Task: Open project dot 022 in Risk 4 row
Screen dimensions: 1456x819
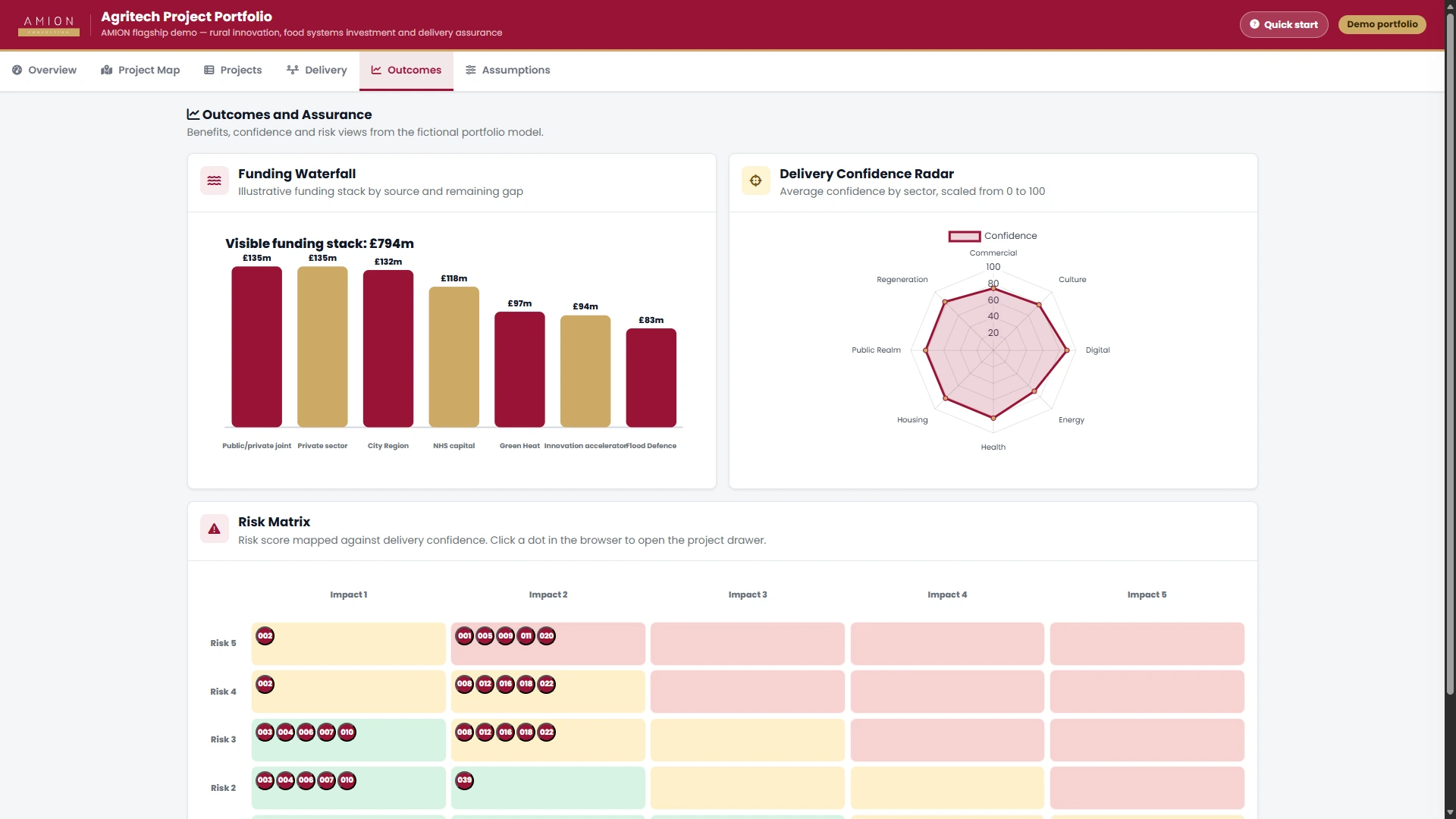Action: coord(547,684)
